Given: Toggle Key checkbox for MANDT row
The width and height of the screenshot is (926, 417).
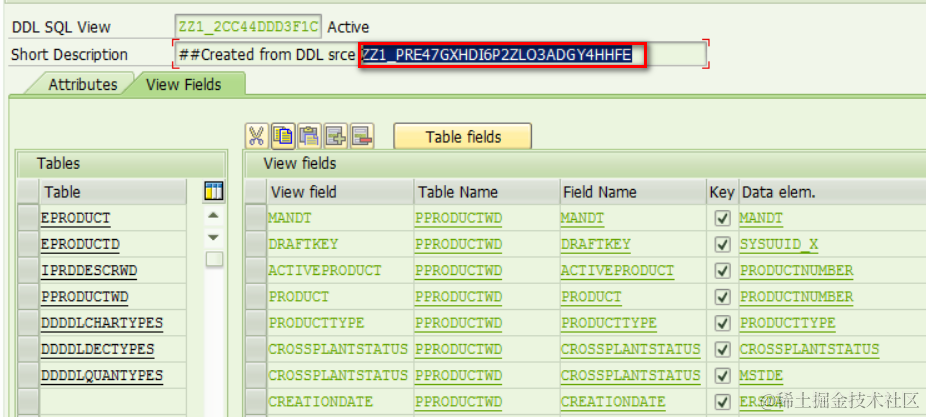Looking at the screenshot, I should pos(722,219).
